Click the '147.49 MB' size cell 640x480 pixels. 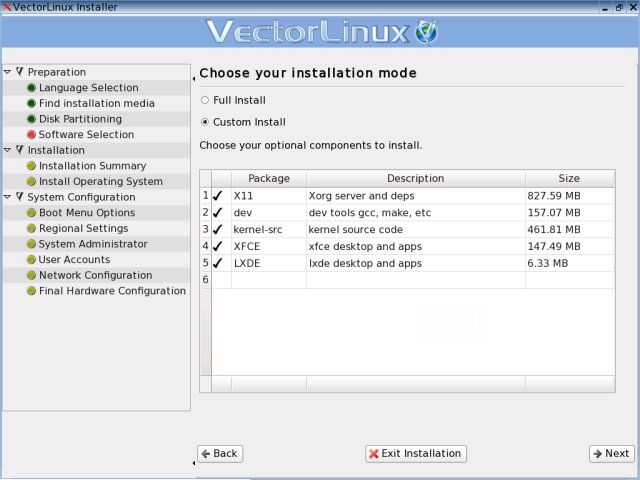pos(570,246)
